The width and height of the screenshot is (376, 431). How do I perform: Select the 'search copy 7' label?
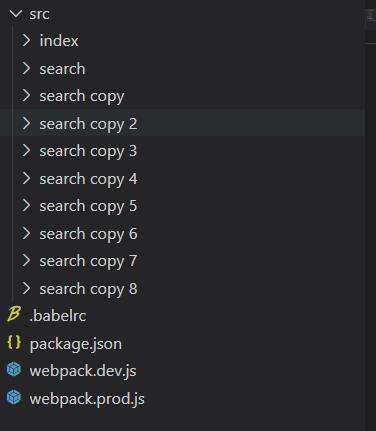pyautogui.click(x=88, y=262)
